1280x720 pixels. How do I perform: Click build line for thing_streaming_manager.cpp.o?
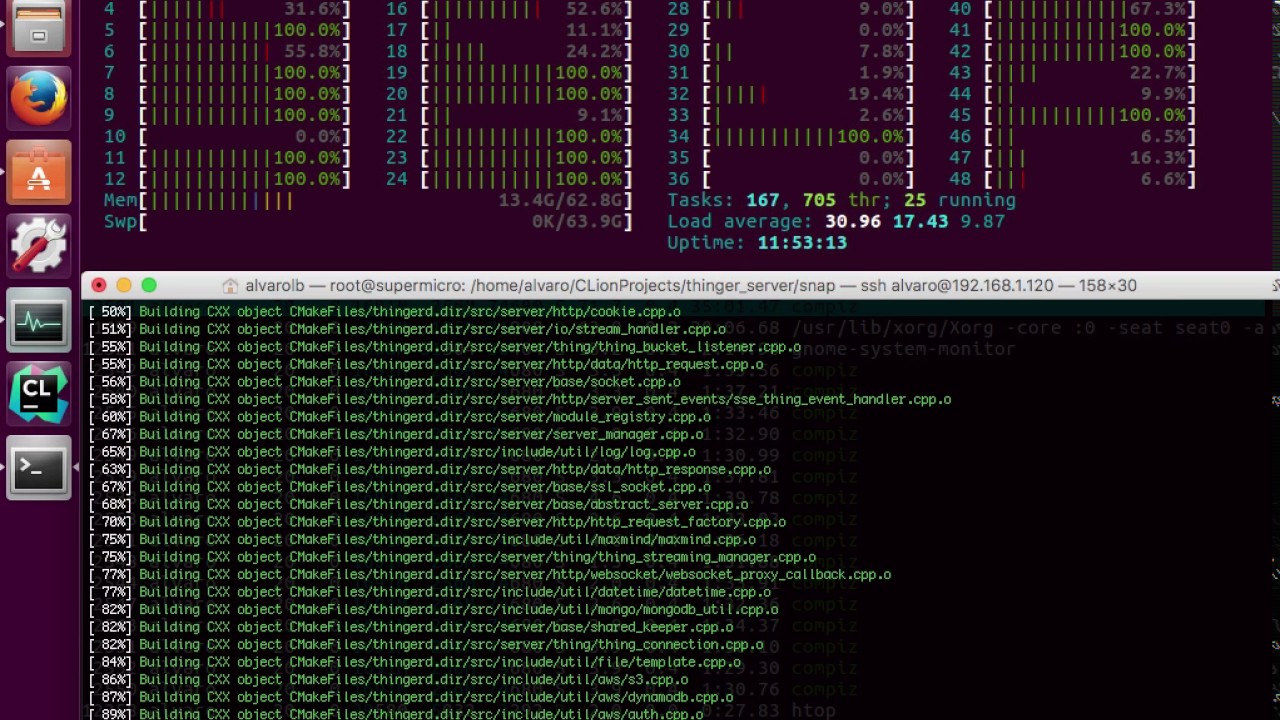(x=452, y=557)
